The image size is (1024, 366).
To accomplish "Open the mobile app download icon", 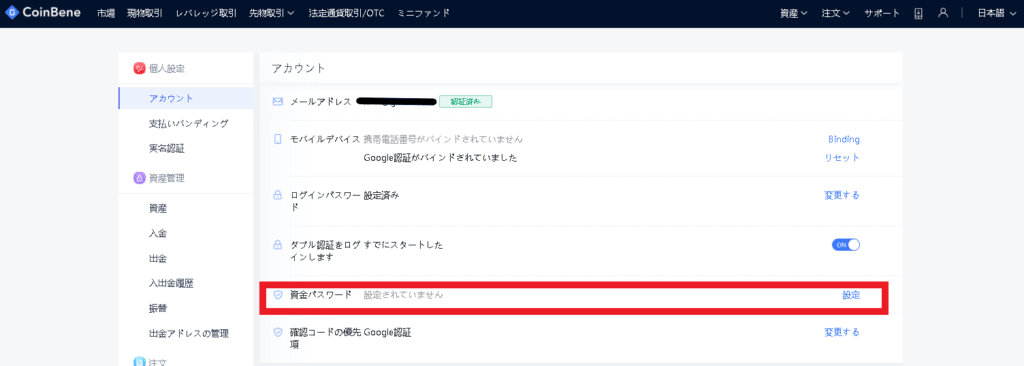I will (918, 13).
